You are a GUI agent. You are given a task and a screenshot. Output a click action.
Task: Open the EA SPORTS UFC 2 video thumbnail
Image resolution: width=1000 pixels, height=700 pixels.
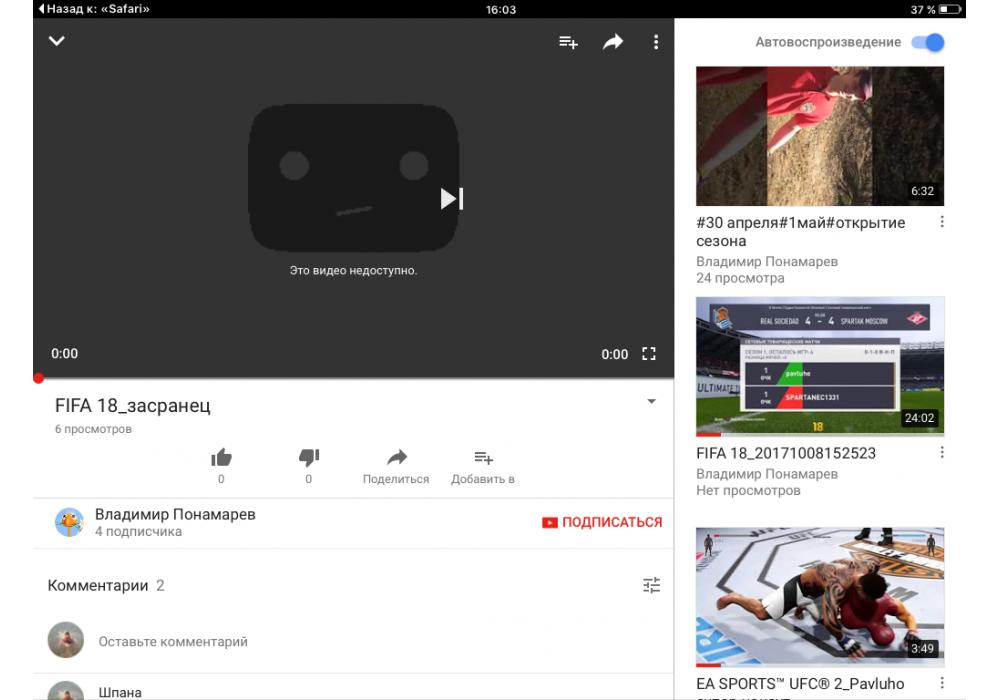(819, 596)
